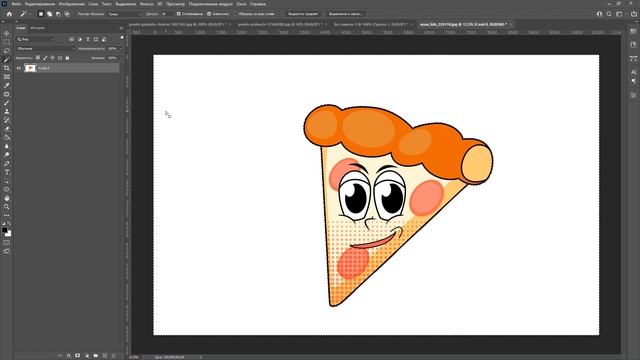Screen dimensions: 640x360
Task: Open the Фильтр menu
Action: coord(146,4)
